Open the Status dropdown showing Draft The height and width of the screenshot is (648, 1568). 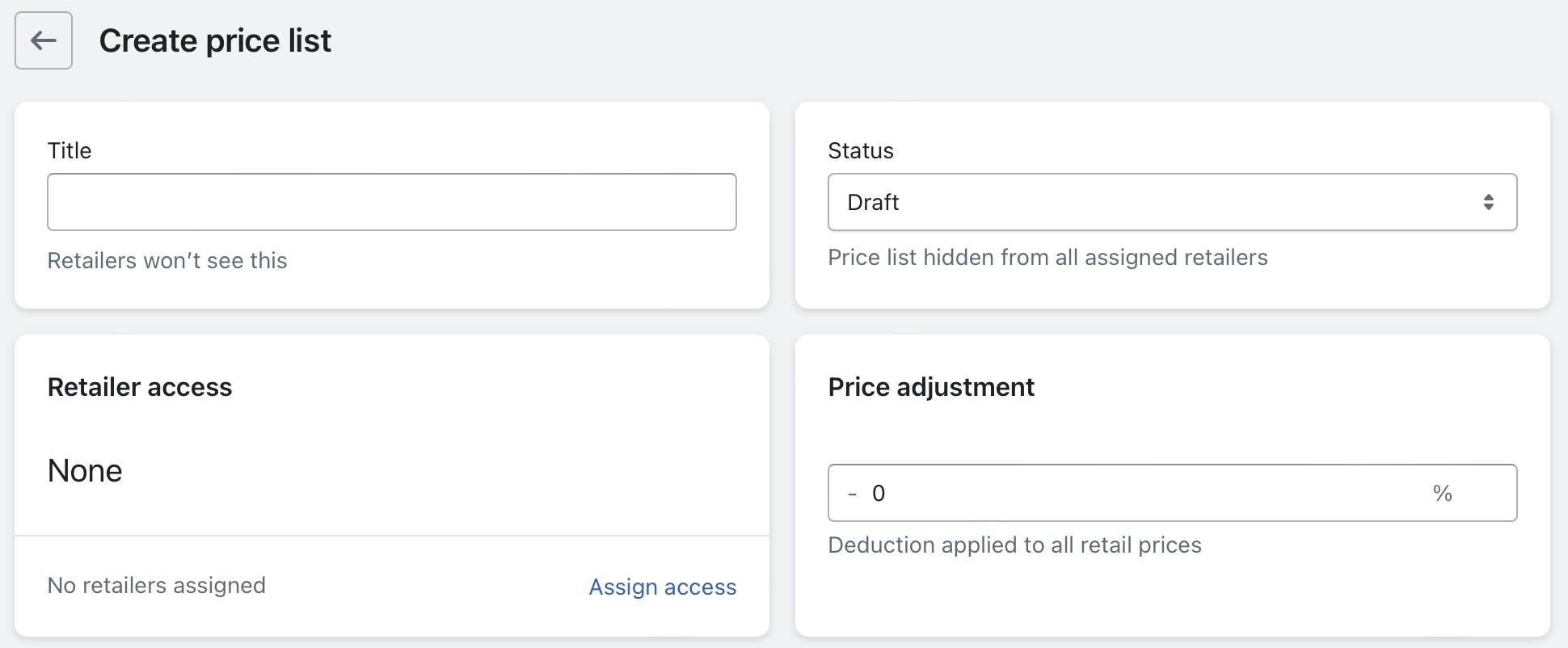coord(1172,202)
